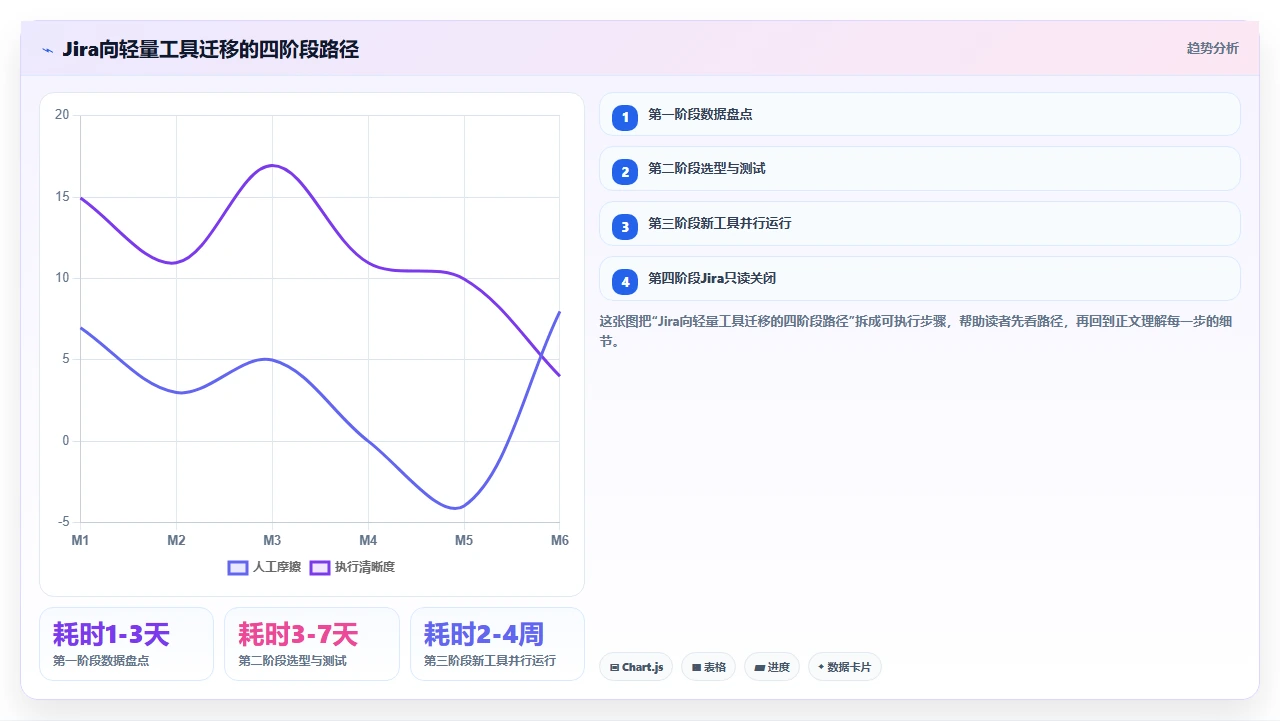This screenshot has height=721, width=1280.
Task: Open the 耗时1-3天 stat card
Action: 126,644
